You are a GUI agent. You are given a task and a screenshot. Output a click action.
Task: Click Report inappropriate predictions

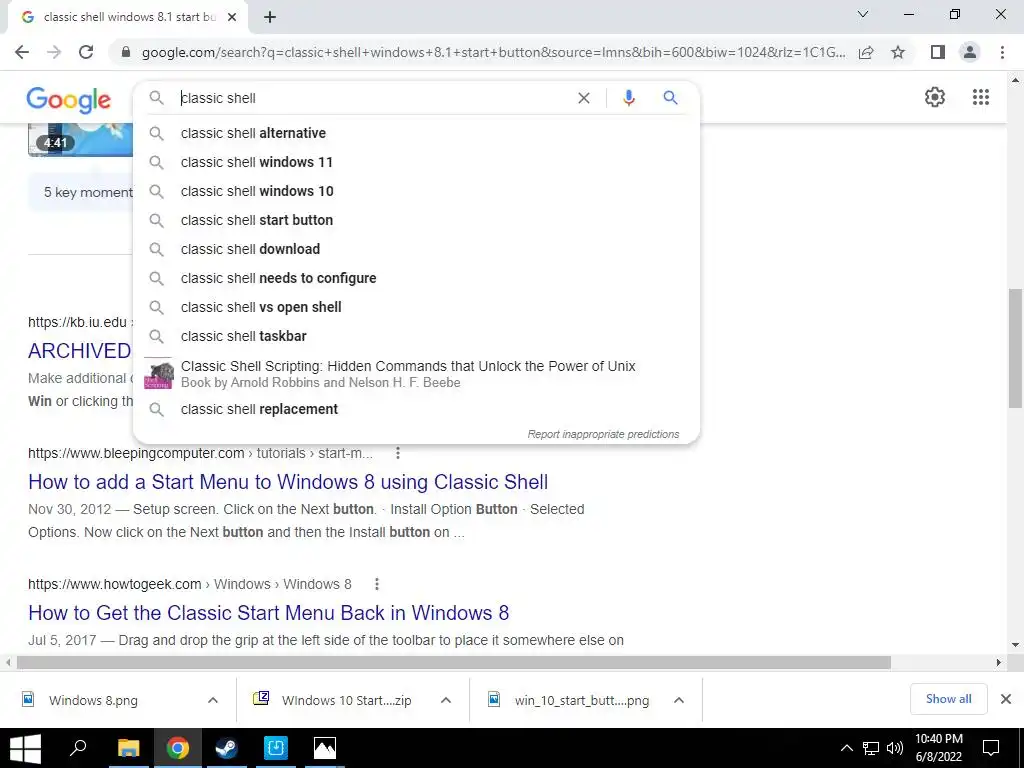click(x=603, y=434)
